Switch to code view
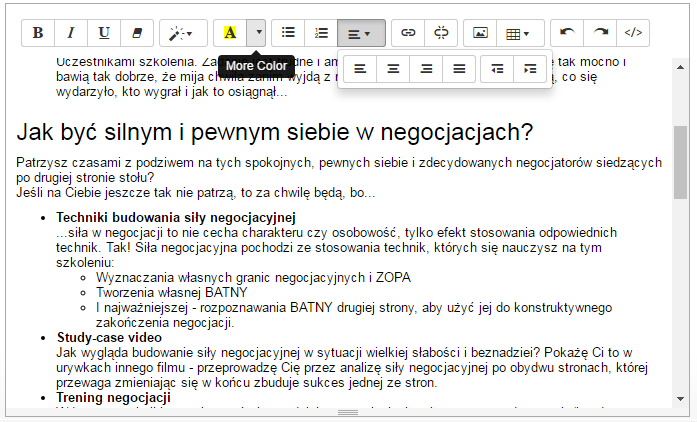 [632, 33]
